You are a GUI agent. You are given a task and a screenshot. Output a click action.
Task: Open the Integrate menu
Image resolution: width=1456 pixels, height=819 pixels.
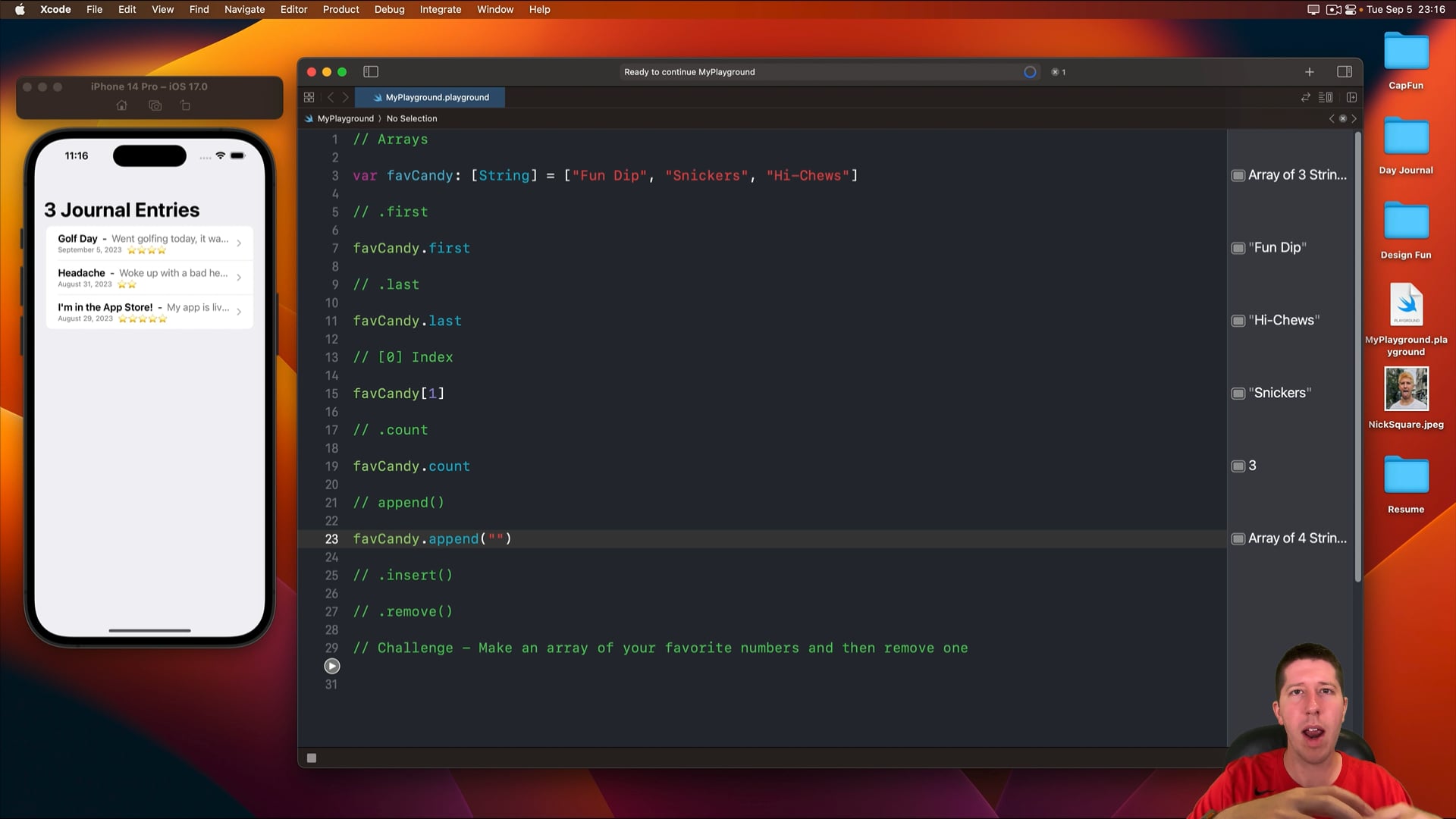(x=441, y=9)
